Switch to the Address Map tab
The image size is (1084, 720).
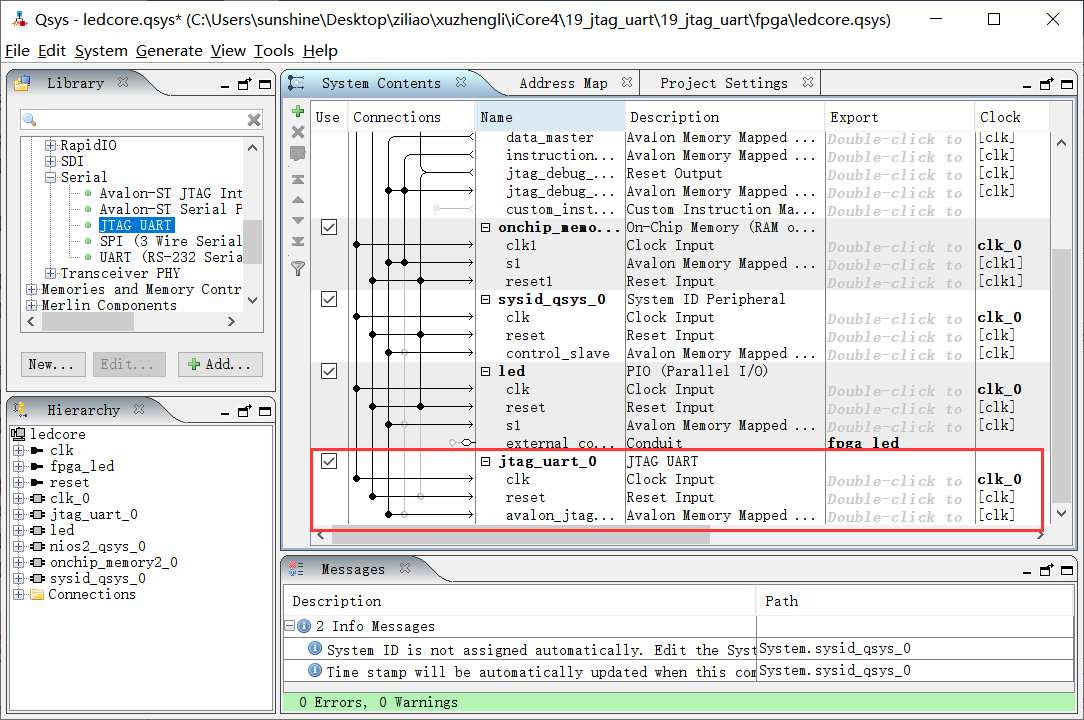563,83
